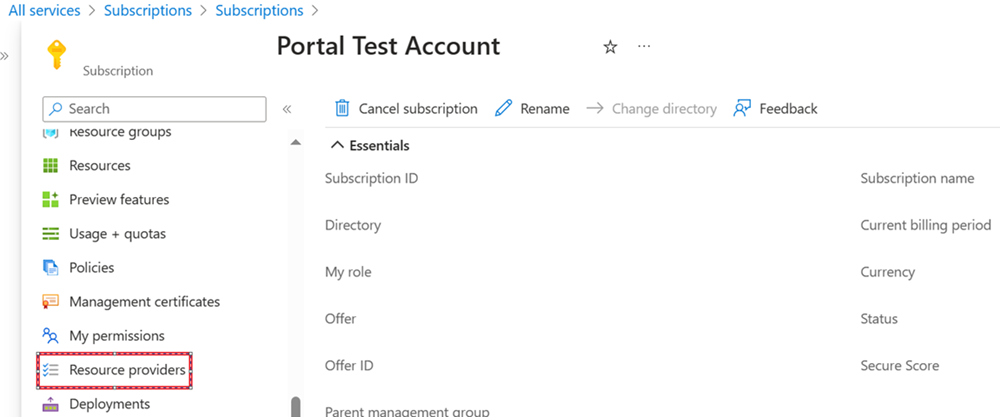Click the first Subscriptions breadcrumb link
The height and width of the screenshot is (417, 1000).
[148, 11]
